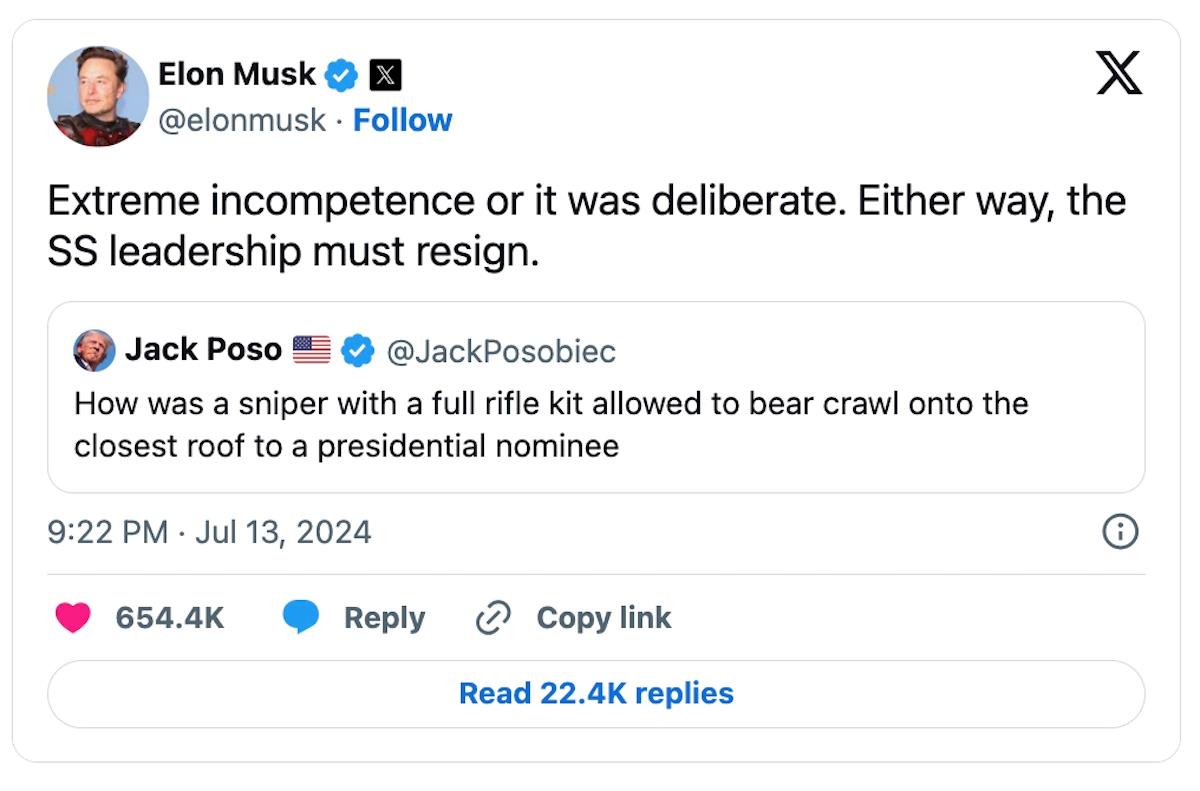Click the blue reply speech bubble icon

[300, 618]
